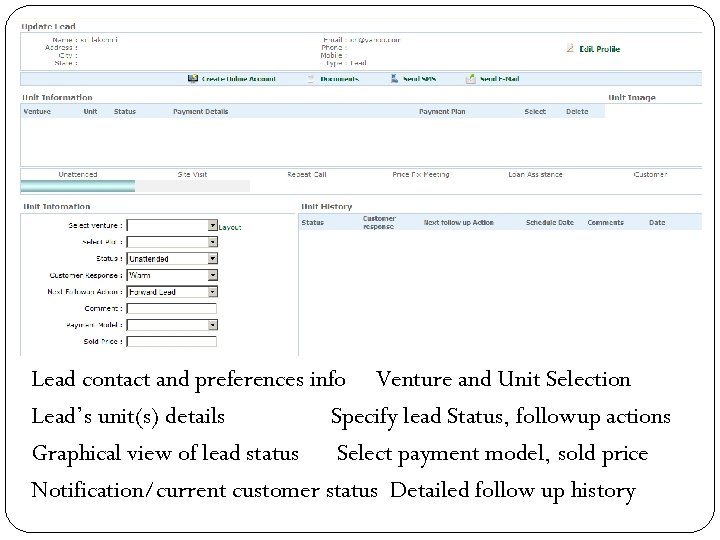Open the Select Venture dropdown

click(172, 225)
